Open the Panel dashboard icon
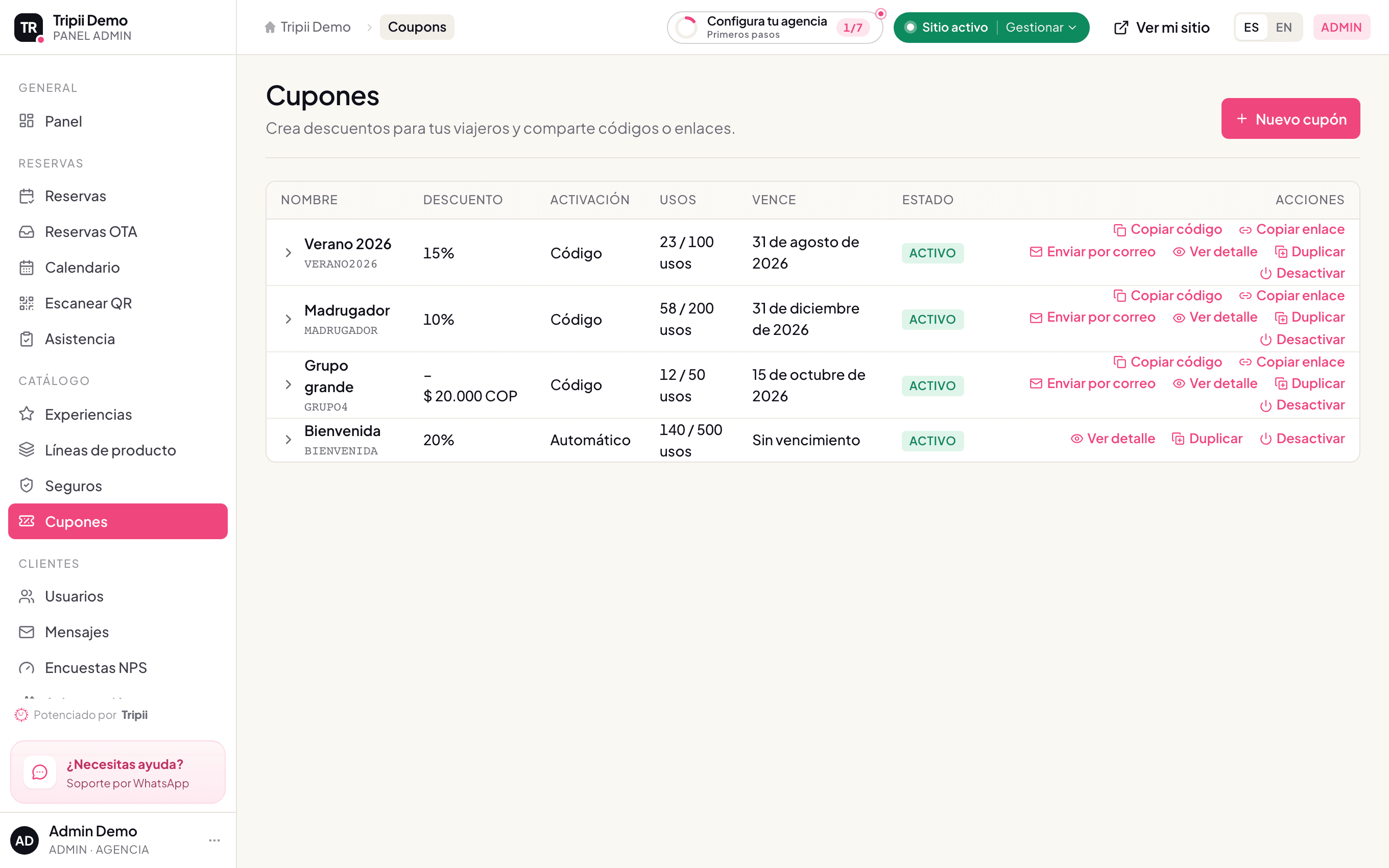The width and height of the screenshot is (1389, 868). [27, 121]
